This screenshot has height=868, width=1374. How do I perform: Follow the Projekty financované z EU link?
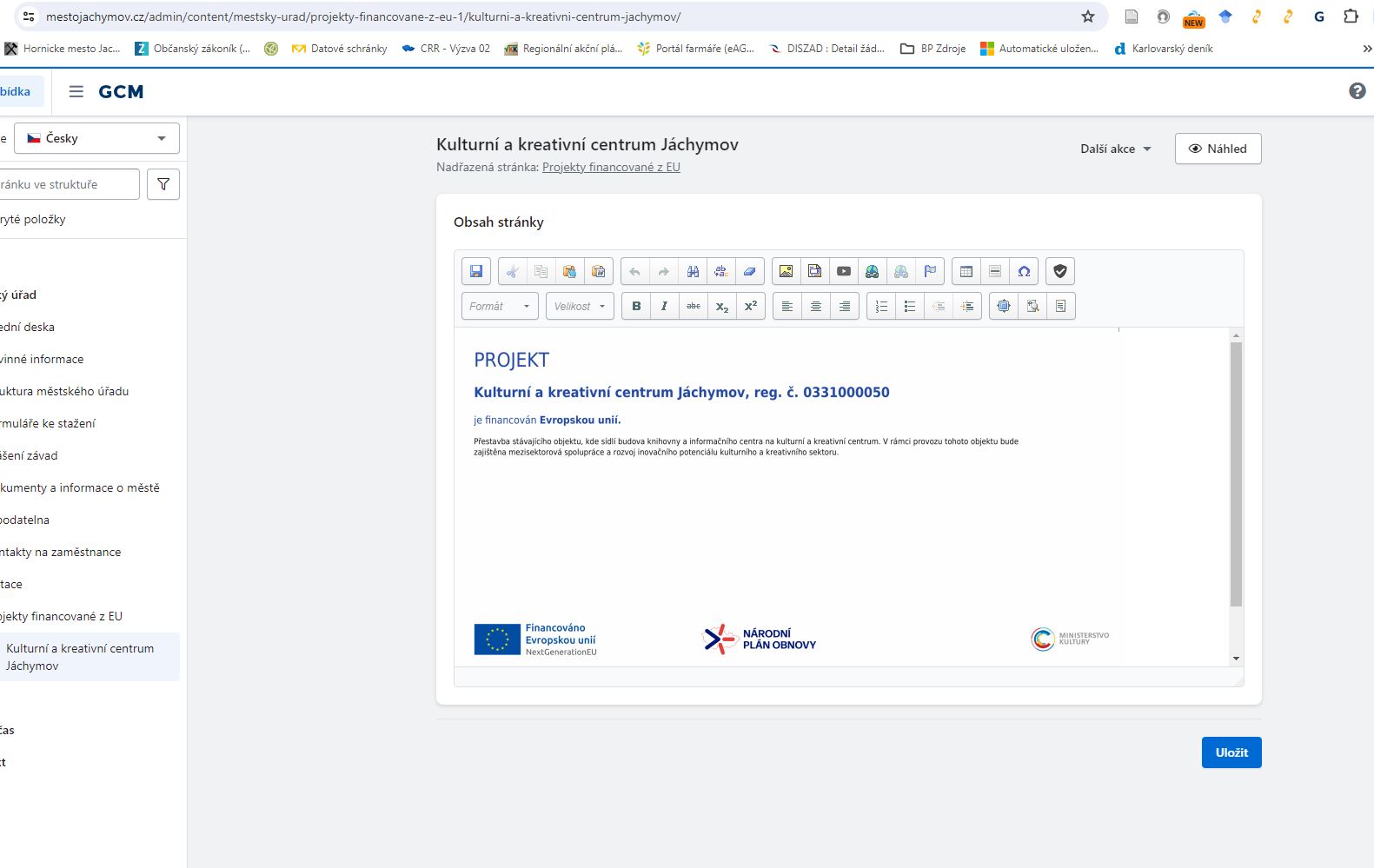coord(611,167)
